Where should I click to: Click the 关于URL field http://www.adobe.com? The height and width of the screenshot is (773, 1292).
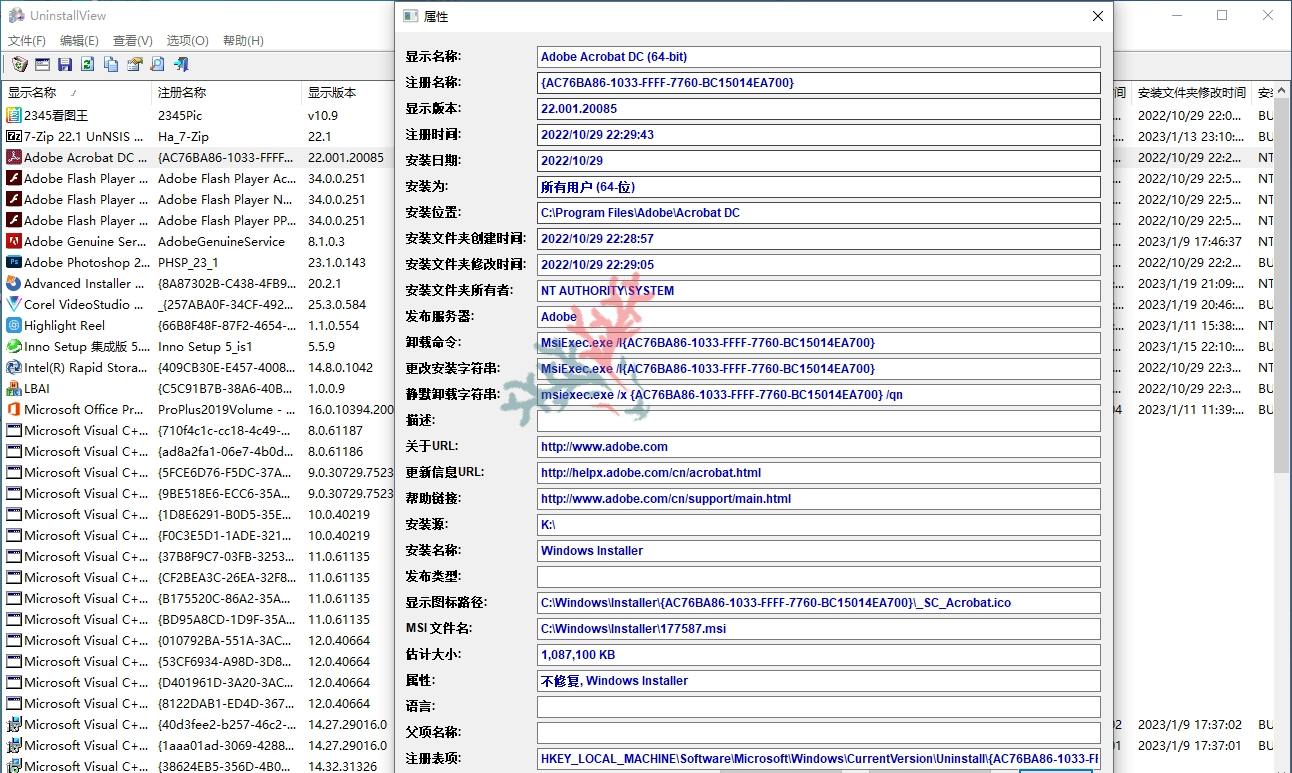(818, 447)
